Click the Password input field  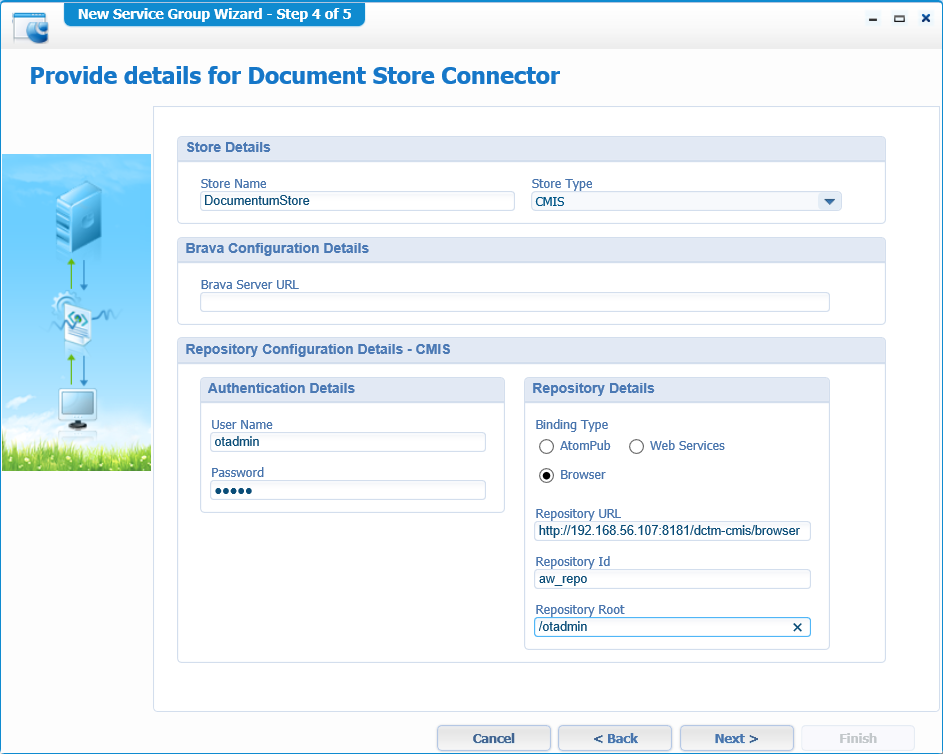point(347,490)
